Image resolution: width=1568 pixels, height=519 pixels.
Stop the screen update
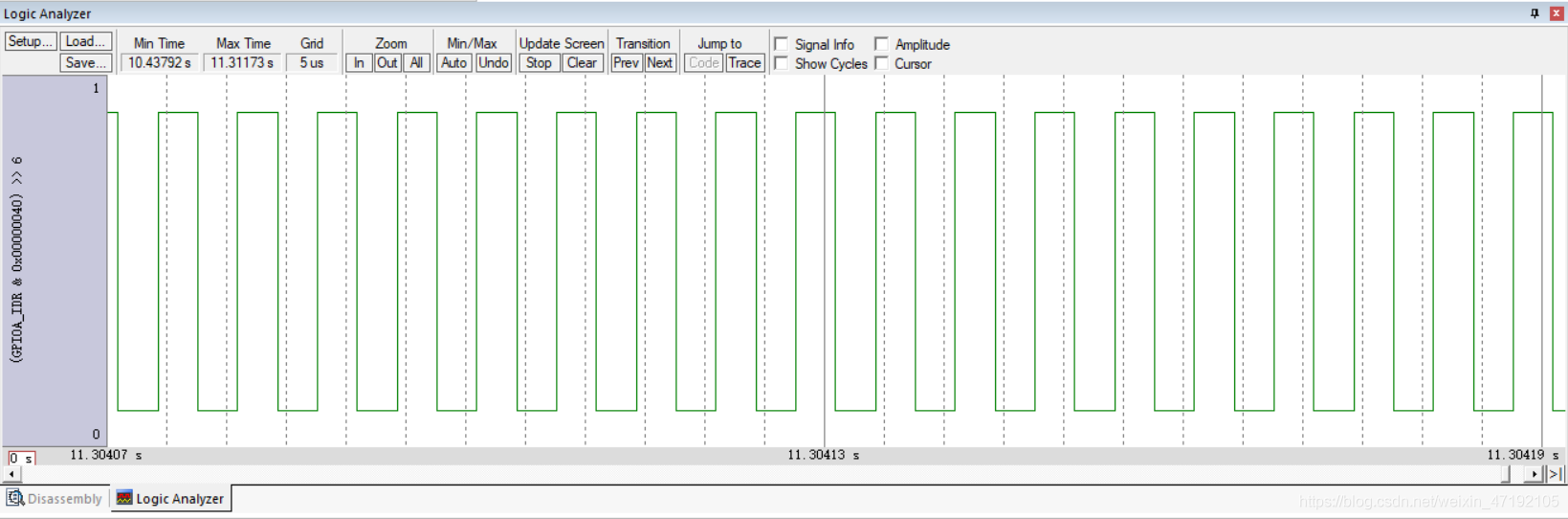click(540, 62)
